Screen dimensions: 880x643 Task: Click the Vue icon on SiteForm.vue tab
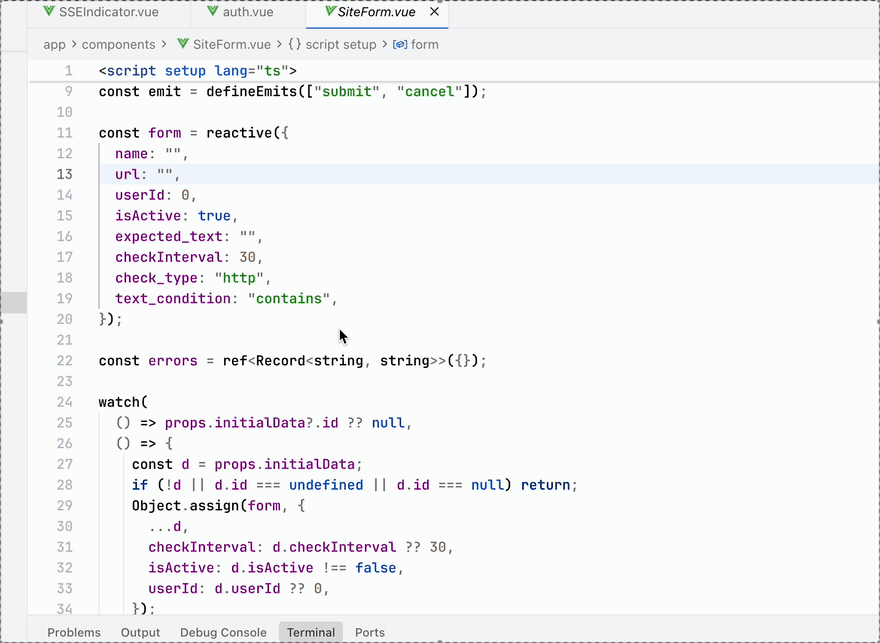click(x=331, y=12)
